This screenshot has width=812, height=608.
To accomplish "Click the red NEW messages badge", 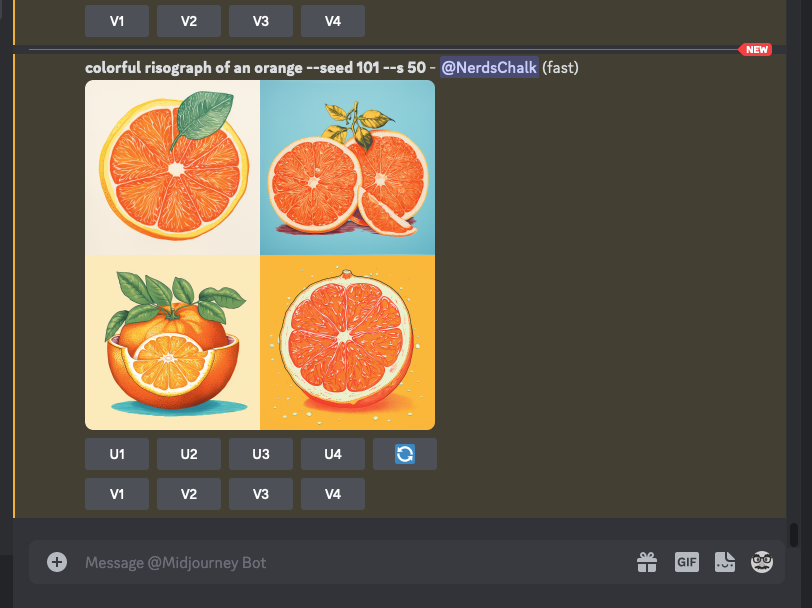I will pos(756,50).
